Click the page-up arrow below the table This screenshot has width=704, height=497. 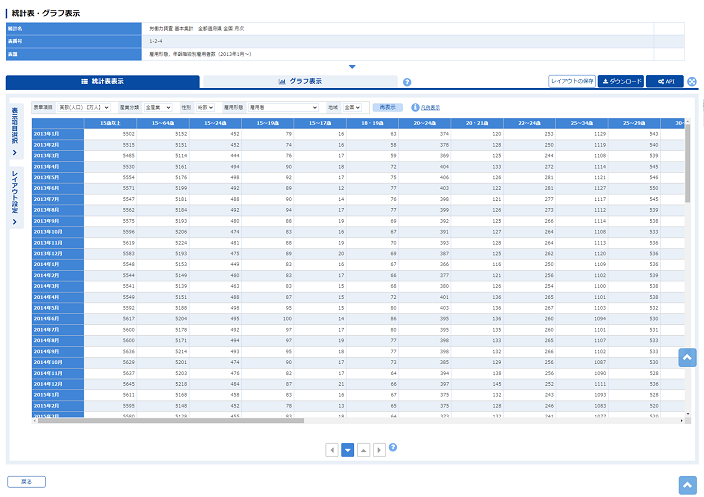[x=363, y=450]
